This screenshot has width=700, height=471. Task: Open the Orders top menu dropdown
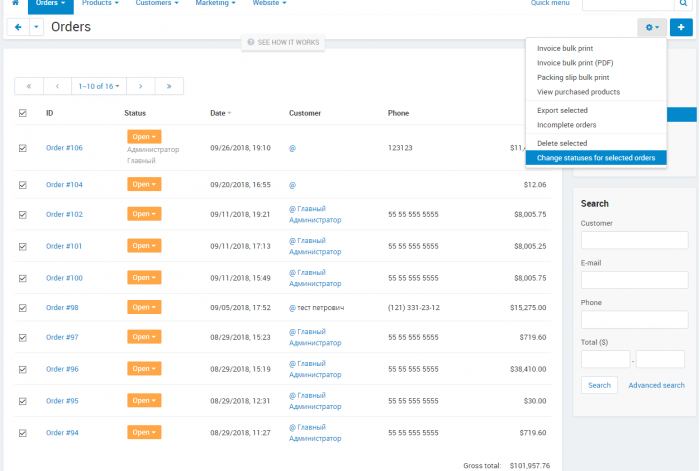50,4
